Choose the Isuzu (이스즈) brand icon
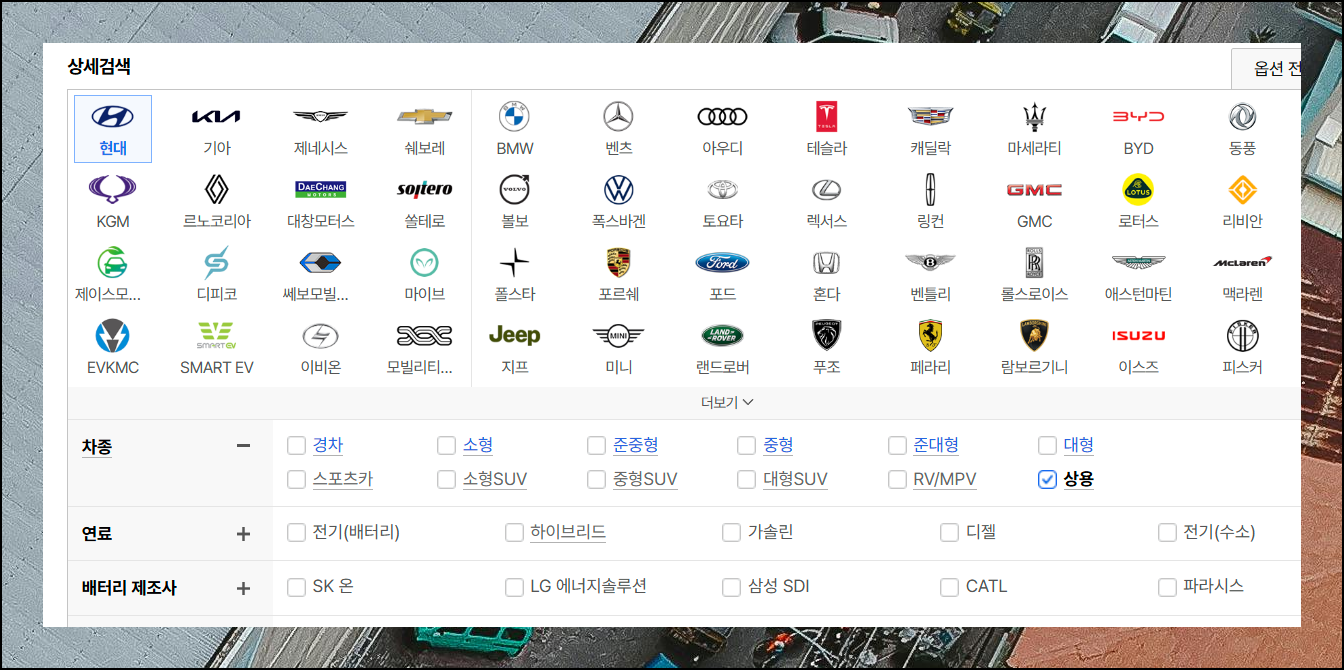Screen dimensions: 1344x670 [1138, 336]
